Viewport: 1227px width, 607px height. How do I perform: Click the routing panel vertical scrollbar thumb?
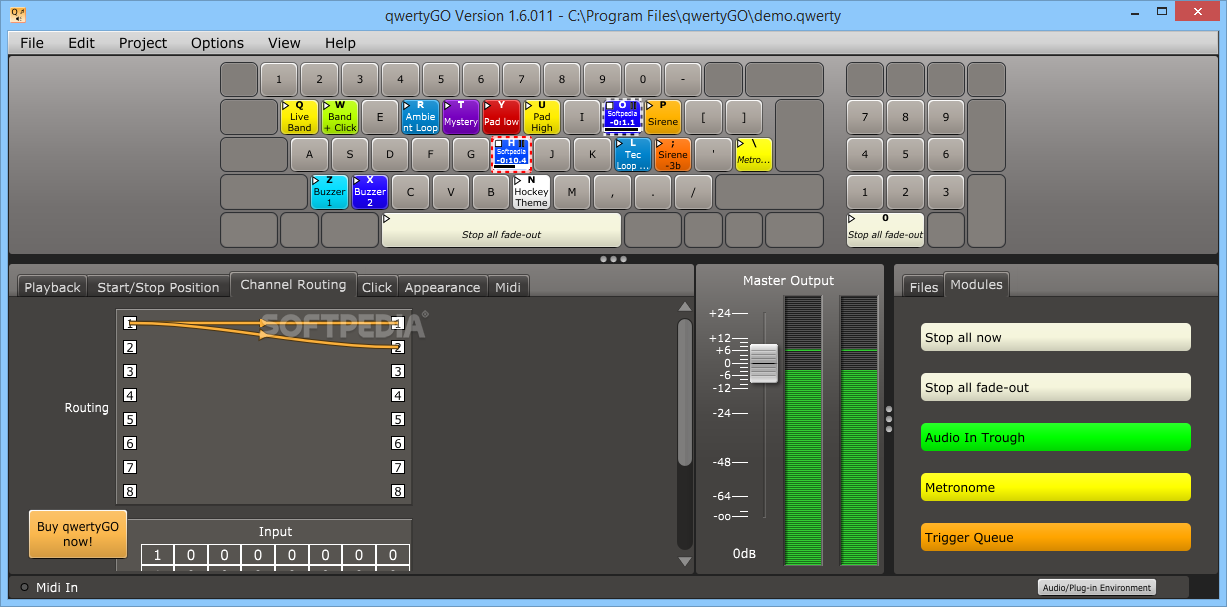(x=684, y=392)
